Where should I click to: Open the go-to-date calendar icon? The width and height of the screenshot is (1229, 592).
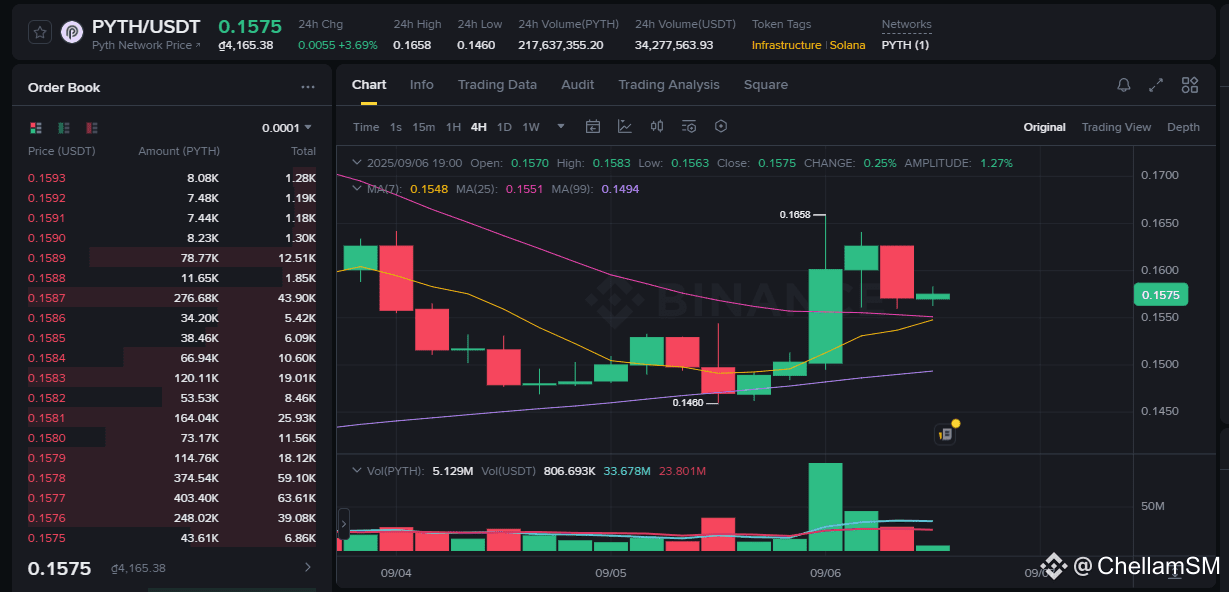pos(593,126)
